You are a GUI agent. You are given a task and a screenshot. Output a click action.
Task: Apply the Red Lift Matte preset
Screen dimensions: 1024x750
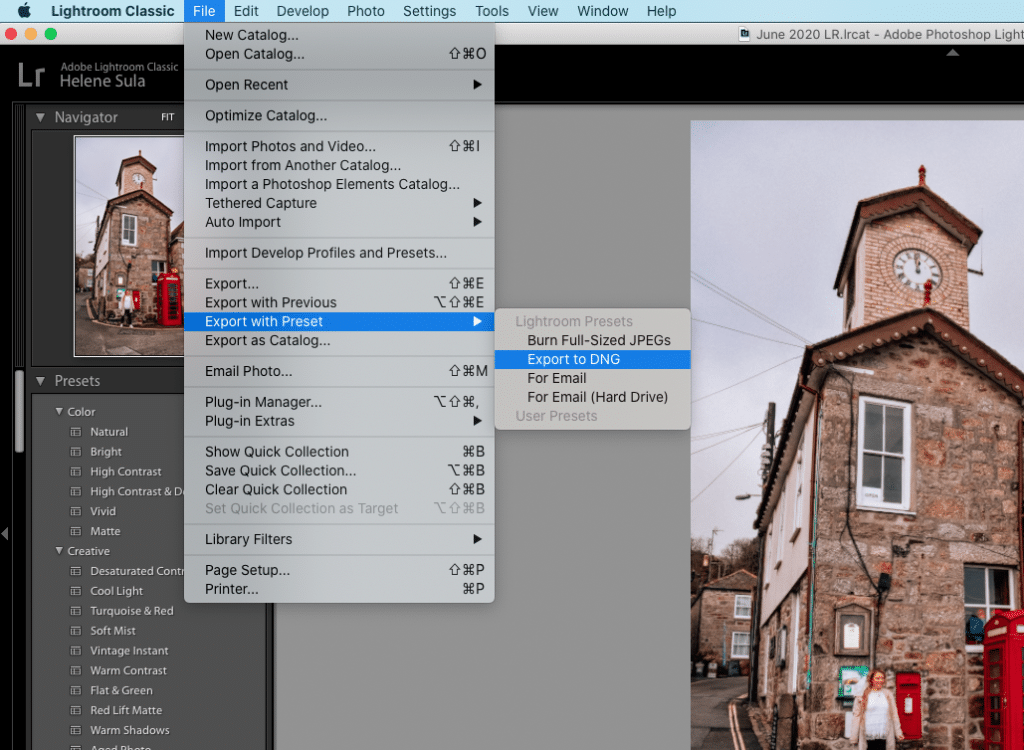pos(126,711)
